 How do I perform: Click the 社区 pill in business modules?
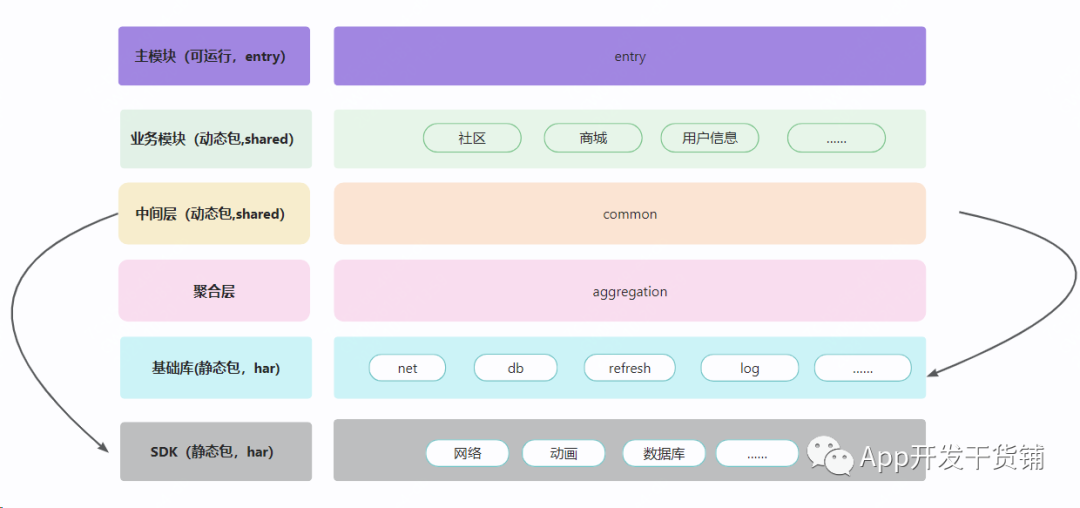(x=472, y=138)
